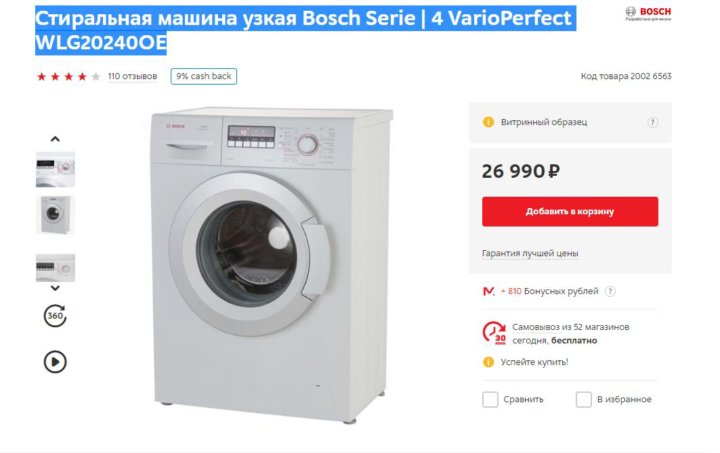The image size is (720, 453).
Task: Open the 110 отзывов reviews link
Action: [132, 76]
